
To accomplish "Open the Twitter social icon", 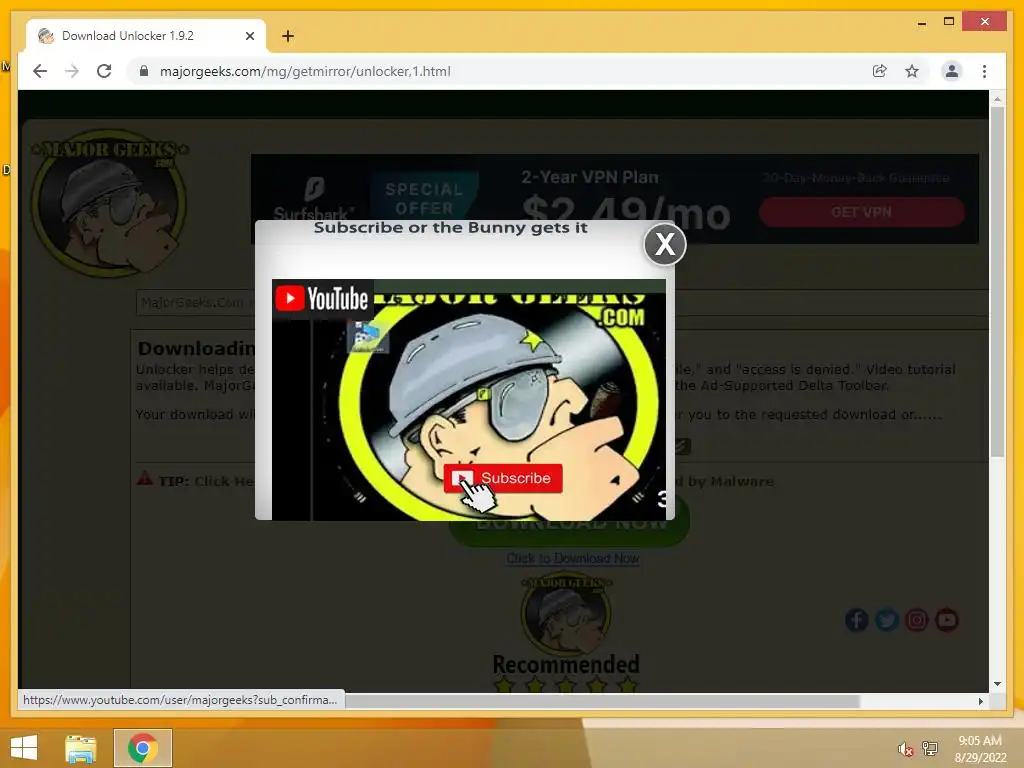I will point(887,620).
